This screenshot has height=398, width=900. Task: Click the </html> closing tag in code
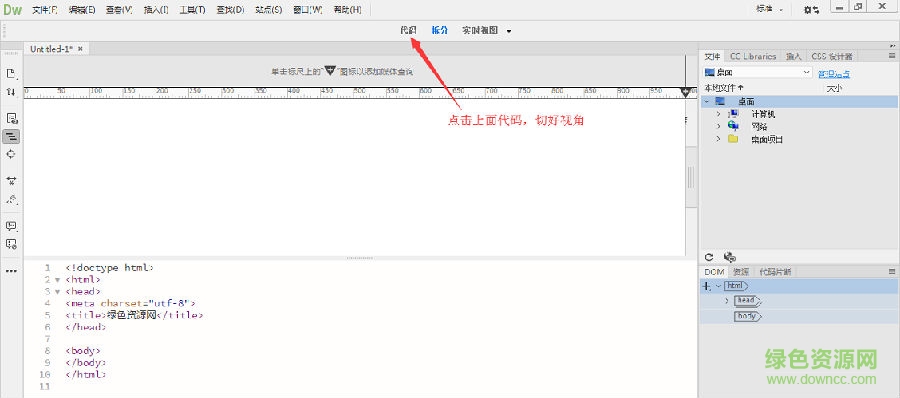(x=86, y=374)
